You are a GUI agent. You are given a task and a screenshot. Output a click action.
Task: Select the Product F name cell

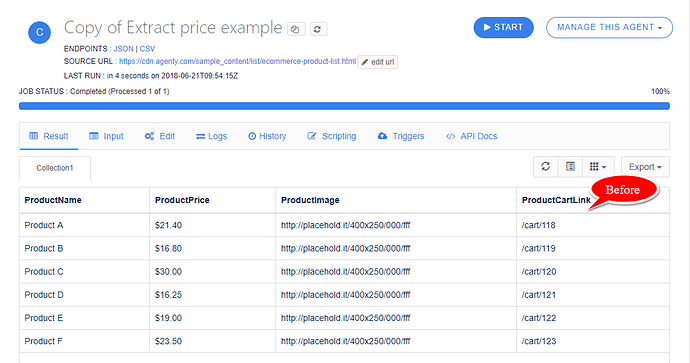(x=84, y=341)
